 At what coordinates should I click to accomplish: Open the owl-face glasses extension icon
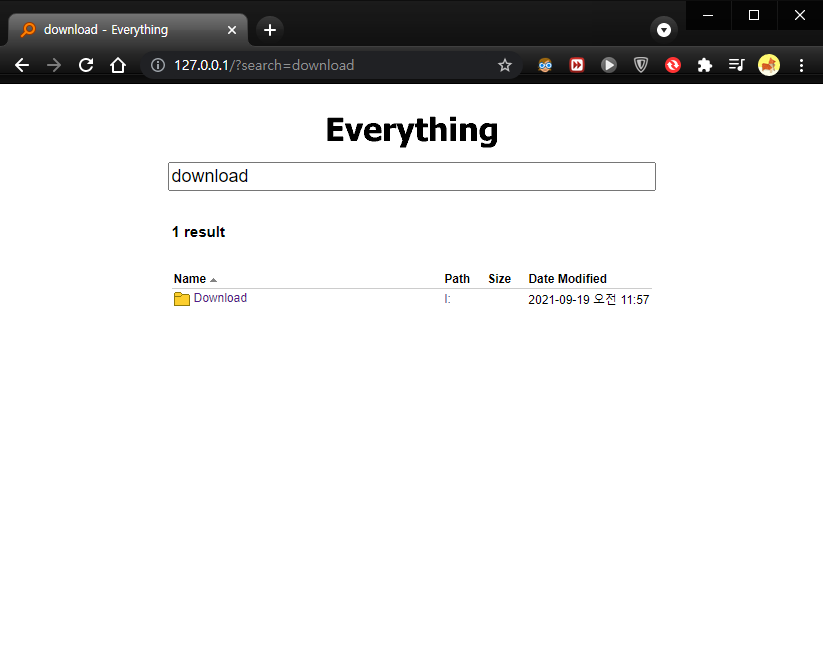(545, 65)
